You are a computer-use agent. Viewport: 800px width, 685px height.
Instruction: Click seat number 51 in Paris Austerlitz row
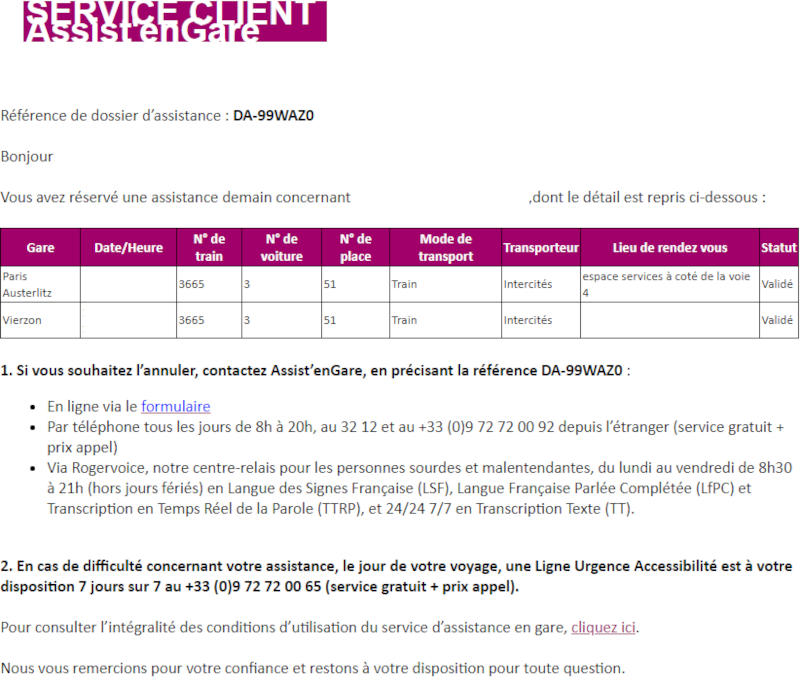click(x=330, y=284)
